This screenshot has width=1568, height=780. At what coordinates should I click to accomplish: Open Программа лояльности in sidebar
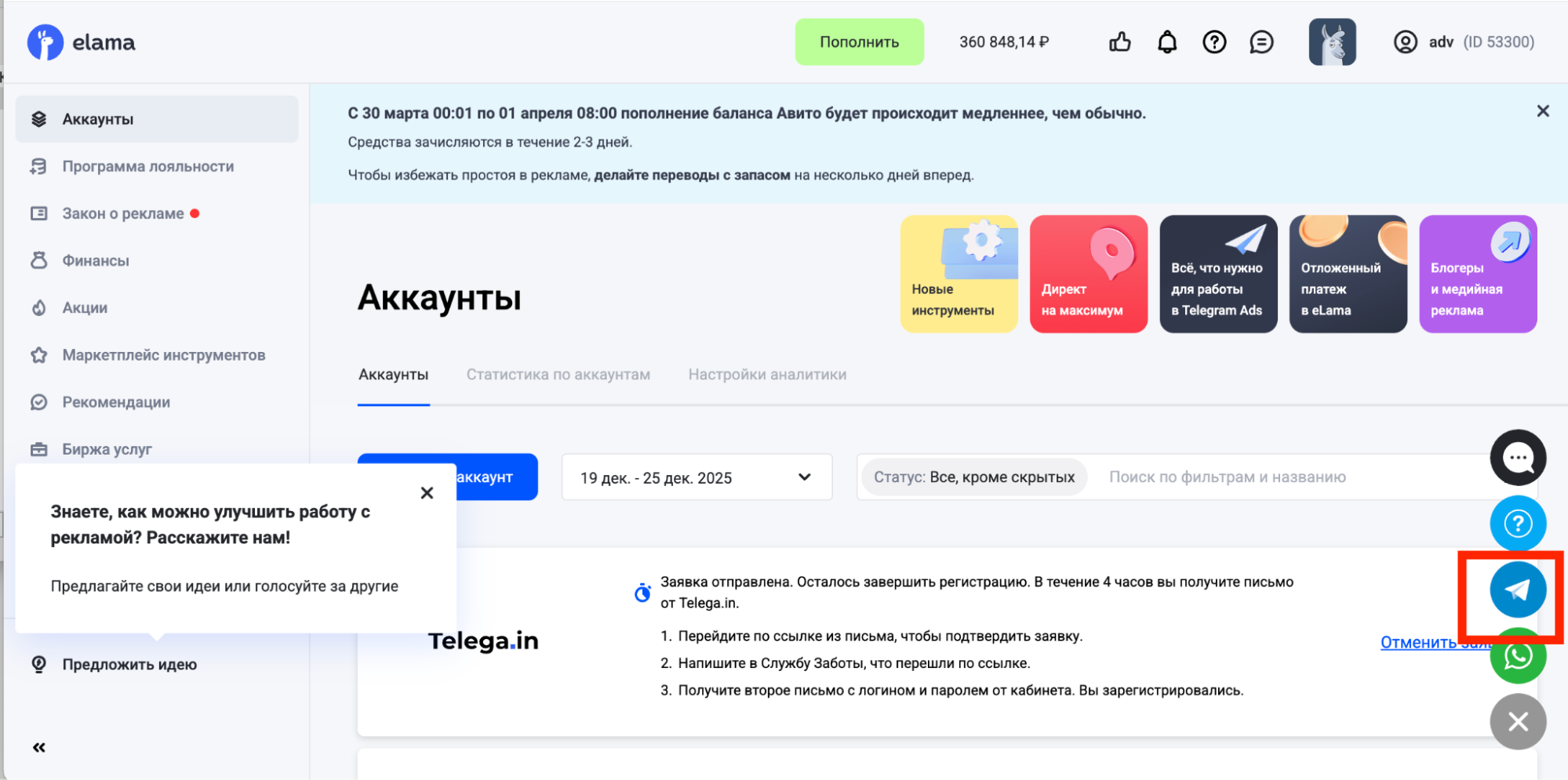click(148, 166)
